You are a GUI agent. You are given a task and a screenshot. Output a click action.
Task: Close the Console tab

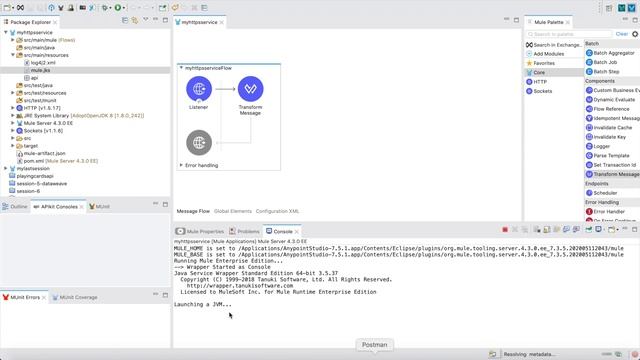click(x=297, y=231)
